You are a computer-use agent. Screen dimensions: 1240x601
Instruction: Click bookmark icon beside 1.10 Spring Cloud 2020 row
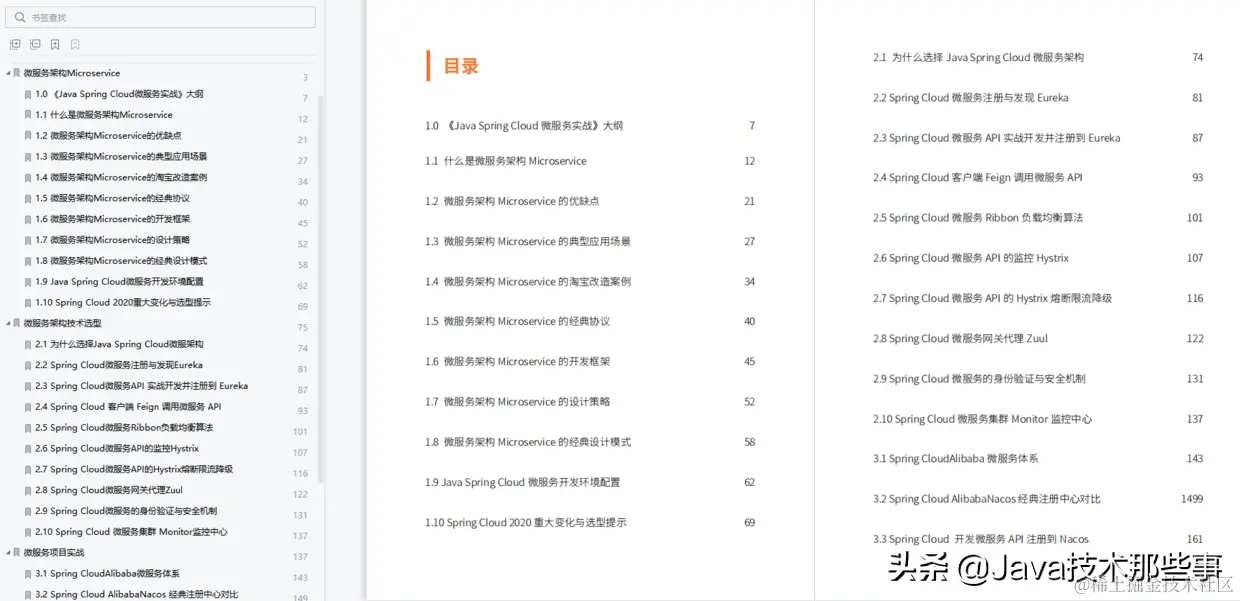pos(28,302)
